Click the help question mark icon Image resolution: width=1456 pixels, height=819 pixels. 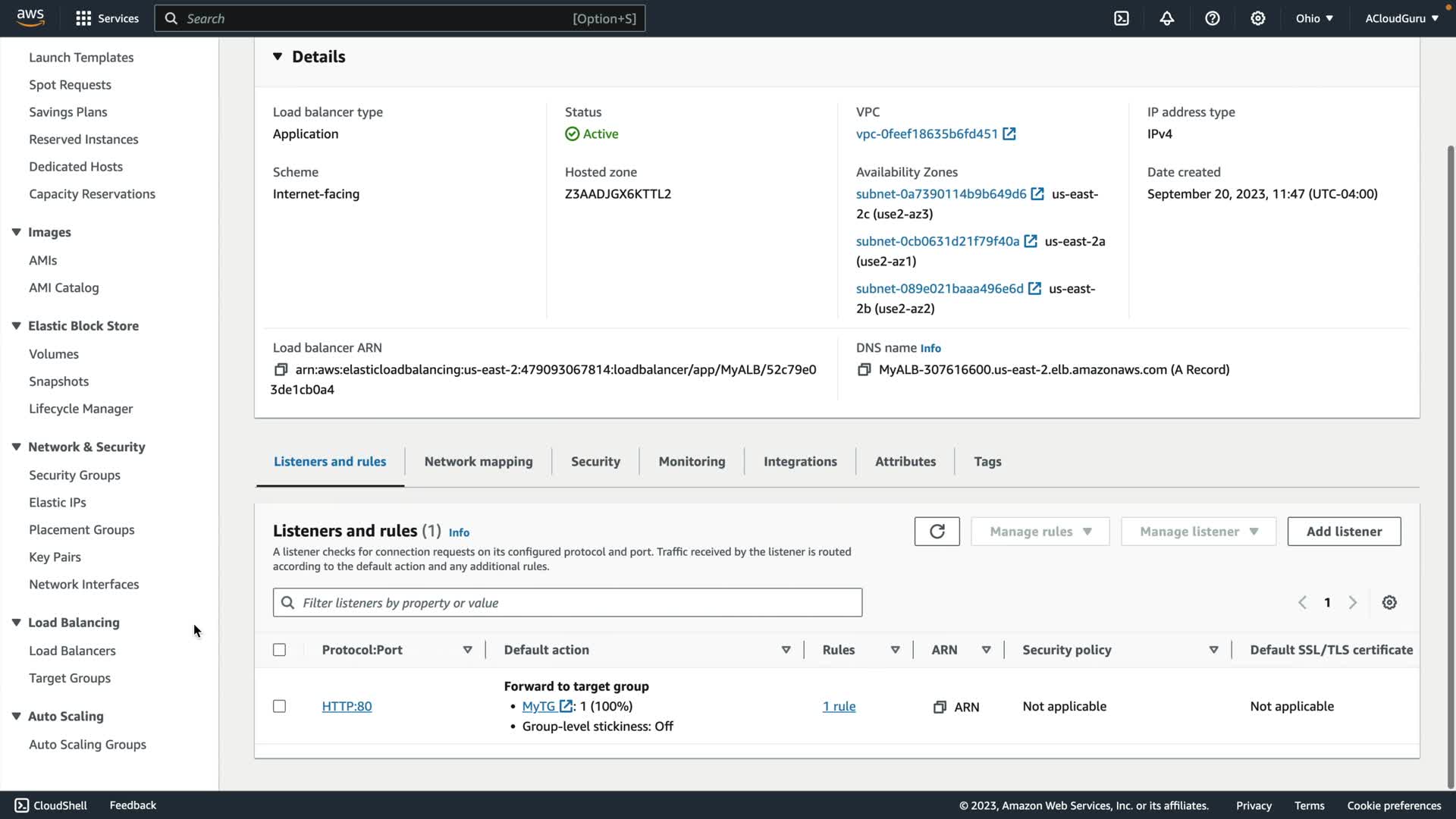pyautogui.click(x=1212, y=18)
